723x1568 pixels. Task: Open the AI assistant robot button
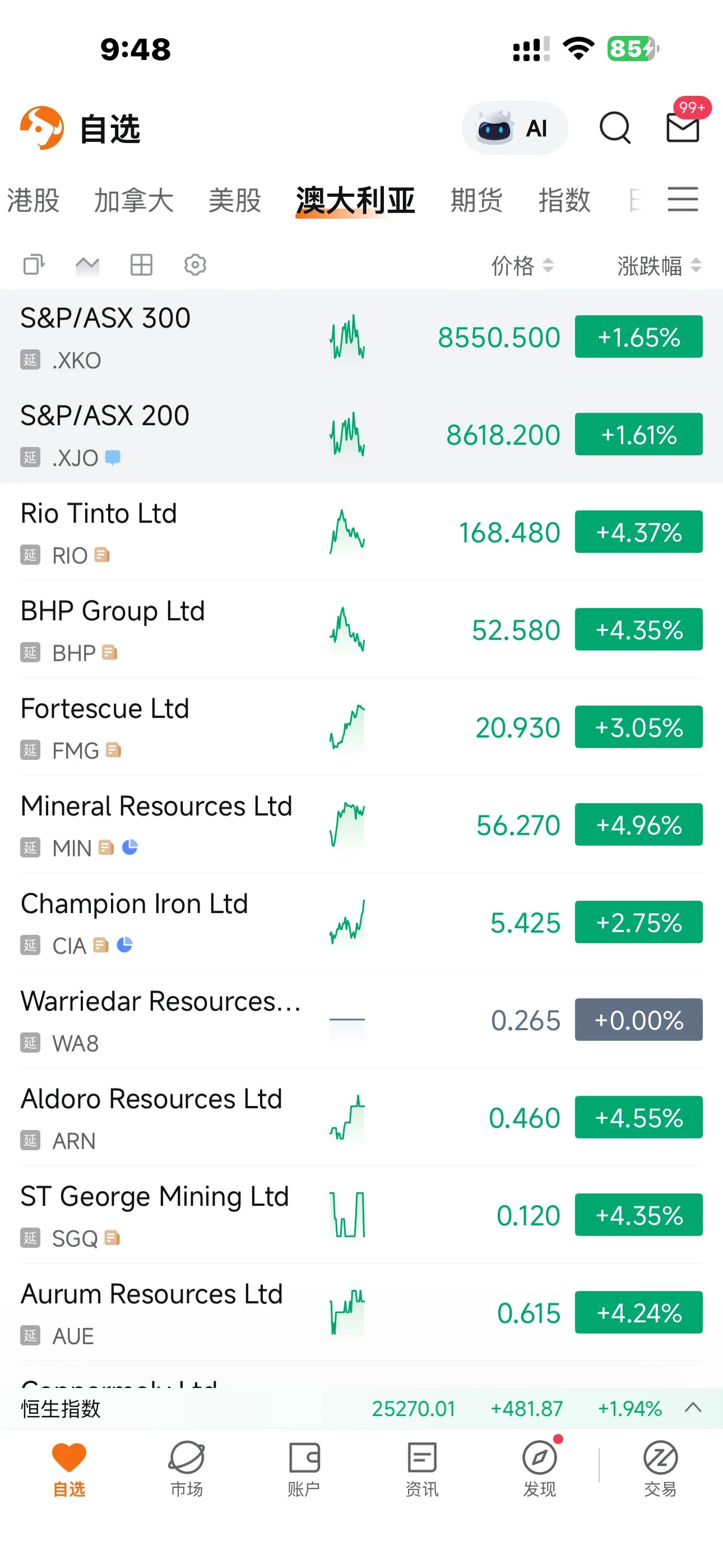515,128
